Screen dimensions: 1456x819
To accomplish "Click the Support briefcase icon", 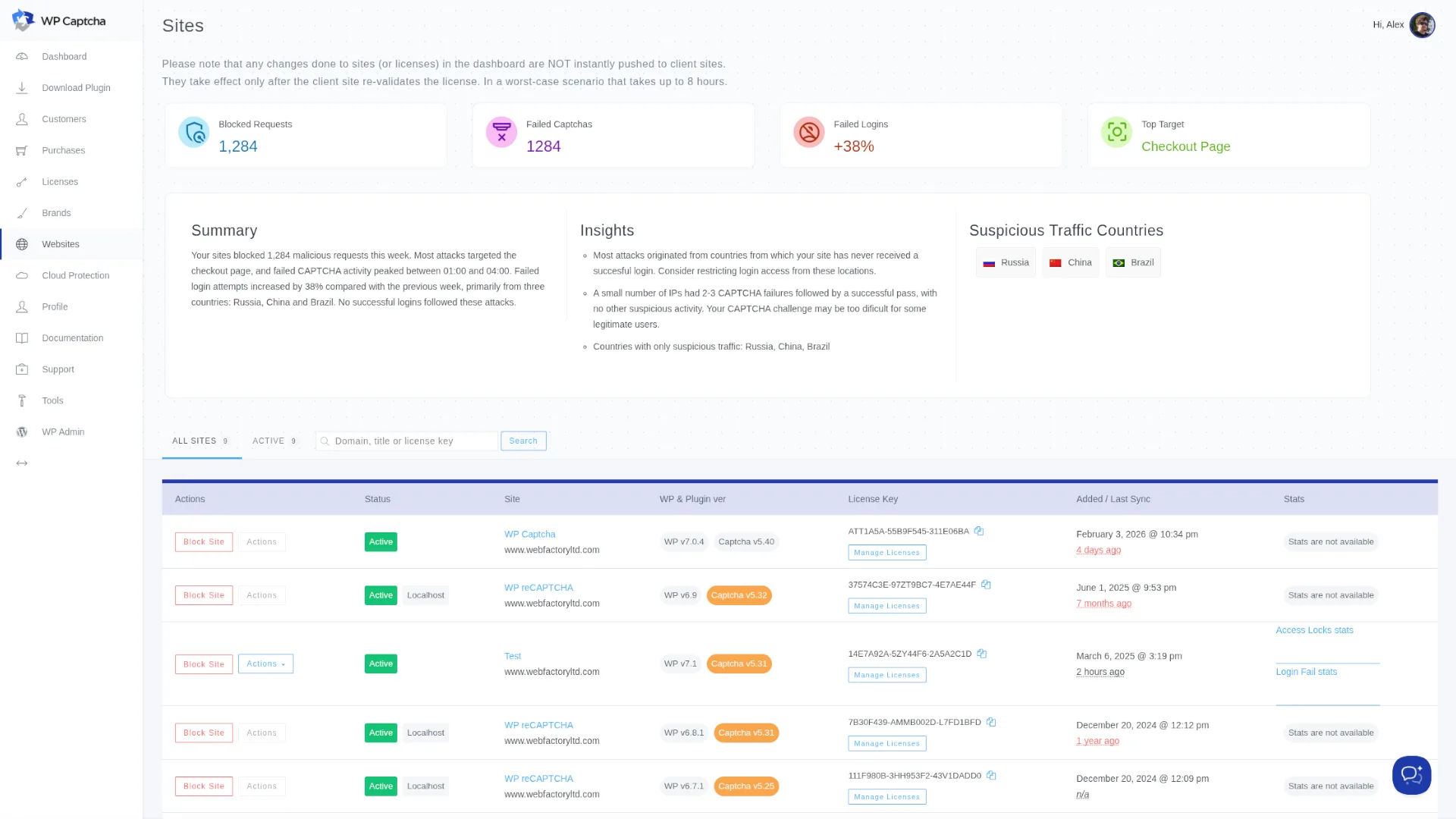I will 22,369.
